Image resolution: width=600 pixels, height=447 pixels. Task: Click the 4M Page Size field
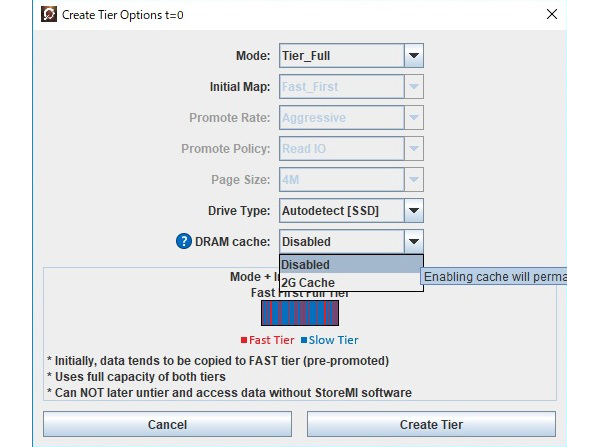click(342, 179)
